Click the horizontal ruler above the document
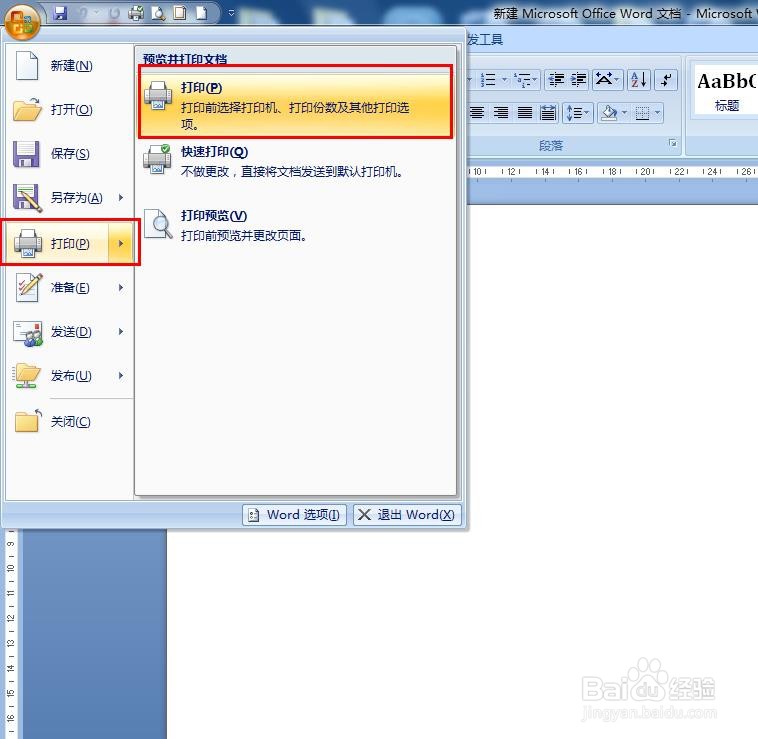Screen dimensions: 758x739 click(612, 171)
